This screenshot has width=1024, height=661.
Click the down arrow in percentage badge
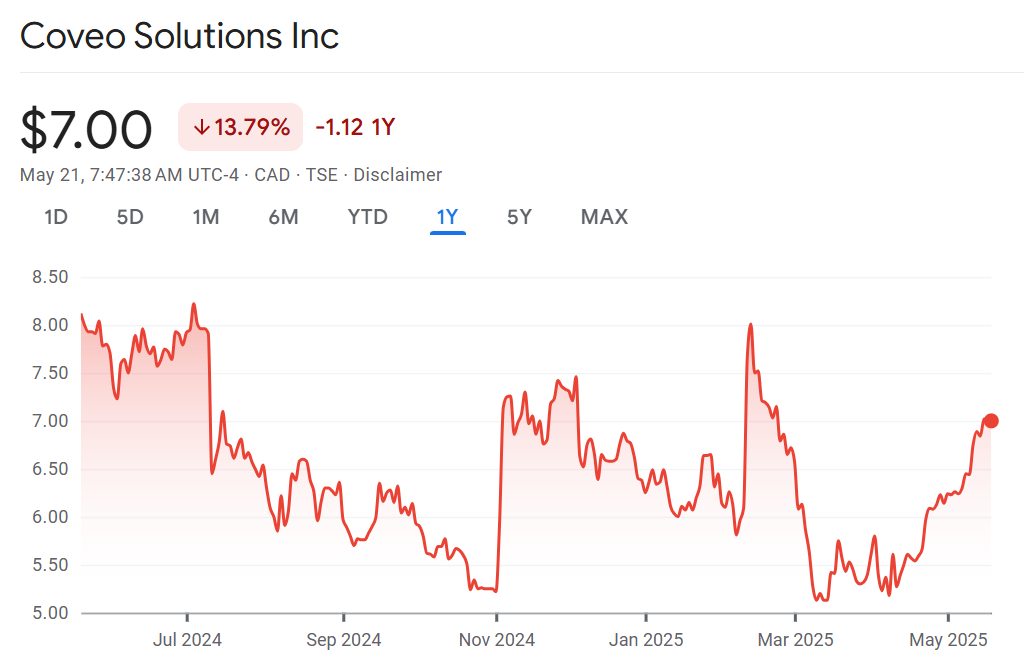(201, 128)
